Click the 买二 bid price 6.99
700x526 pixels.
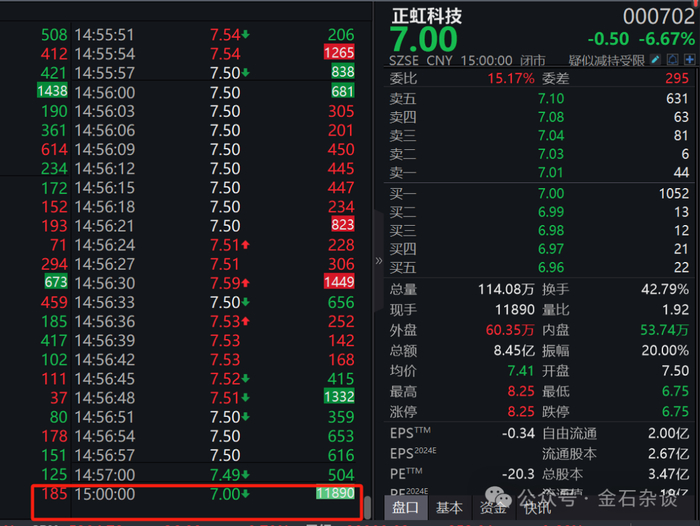coord(551,212)
